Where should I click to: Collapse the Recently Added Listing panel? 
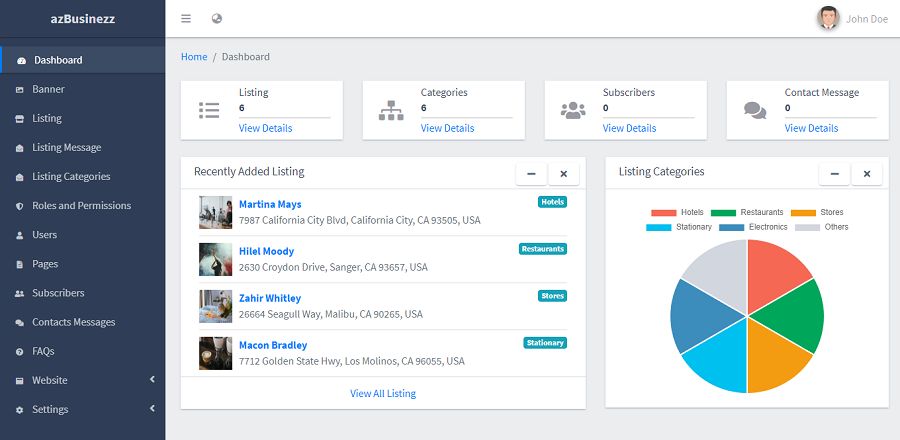(x=531, y=174)
